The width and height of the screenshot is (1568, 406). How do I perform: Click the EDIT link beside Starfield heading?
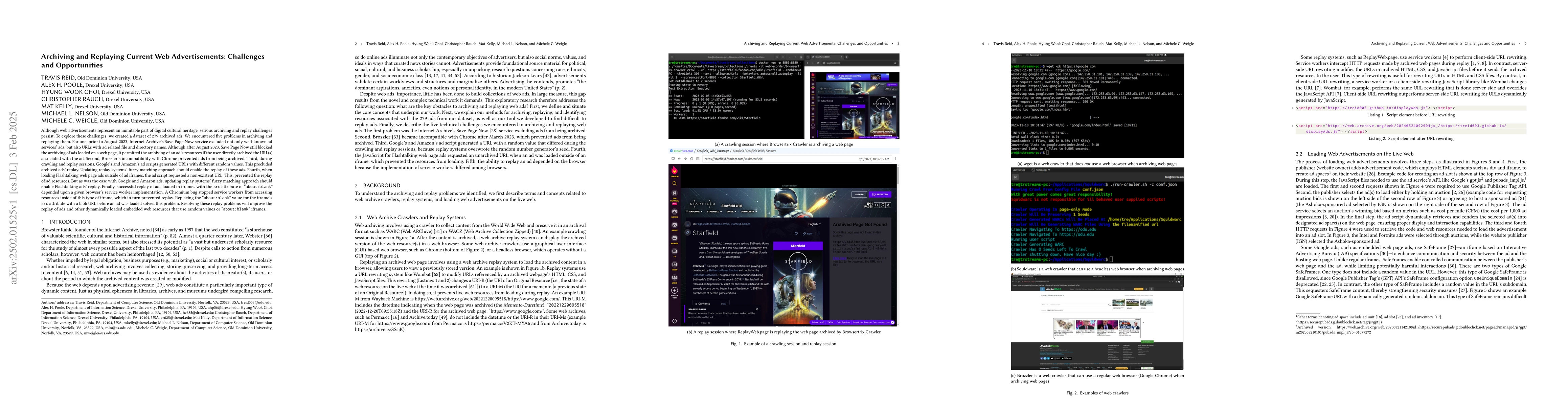point(808,234)
